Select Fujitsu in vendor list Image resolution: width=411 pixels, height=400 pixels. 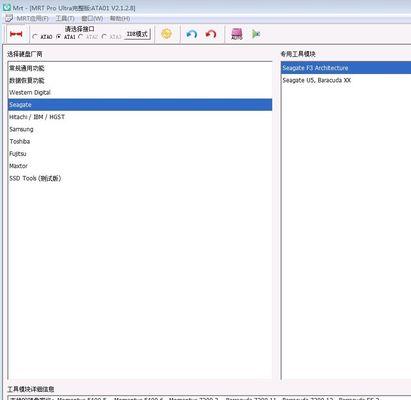[x=140, y=154]
